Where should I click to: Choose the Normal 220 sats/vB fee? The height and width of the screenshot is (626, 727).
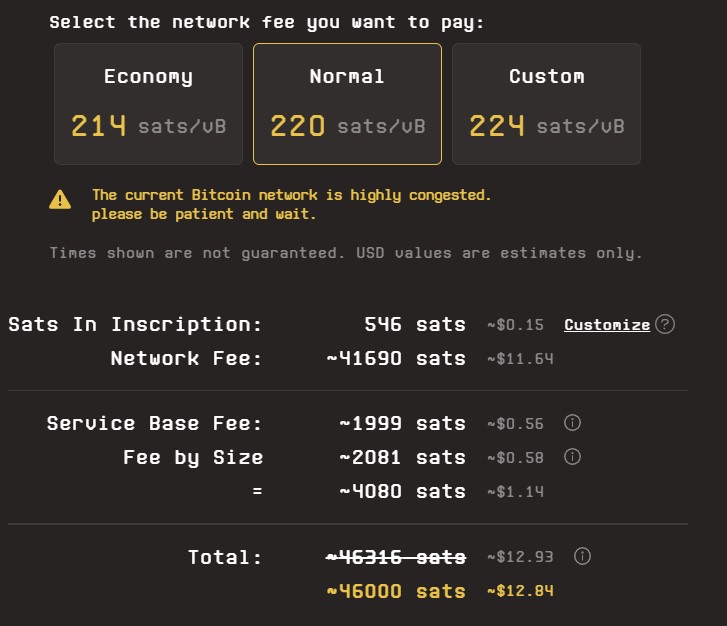pos(347,103)
